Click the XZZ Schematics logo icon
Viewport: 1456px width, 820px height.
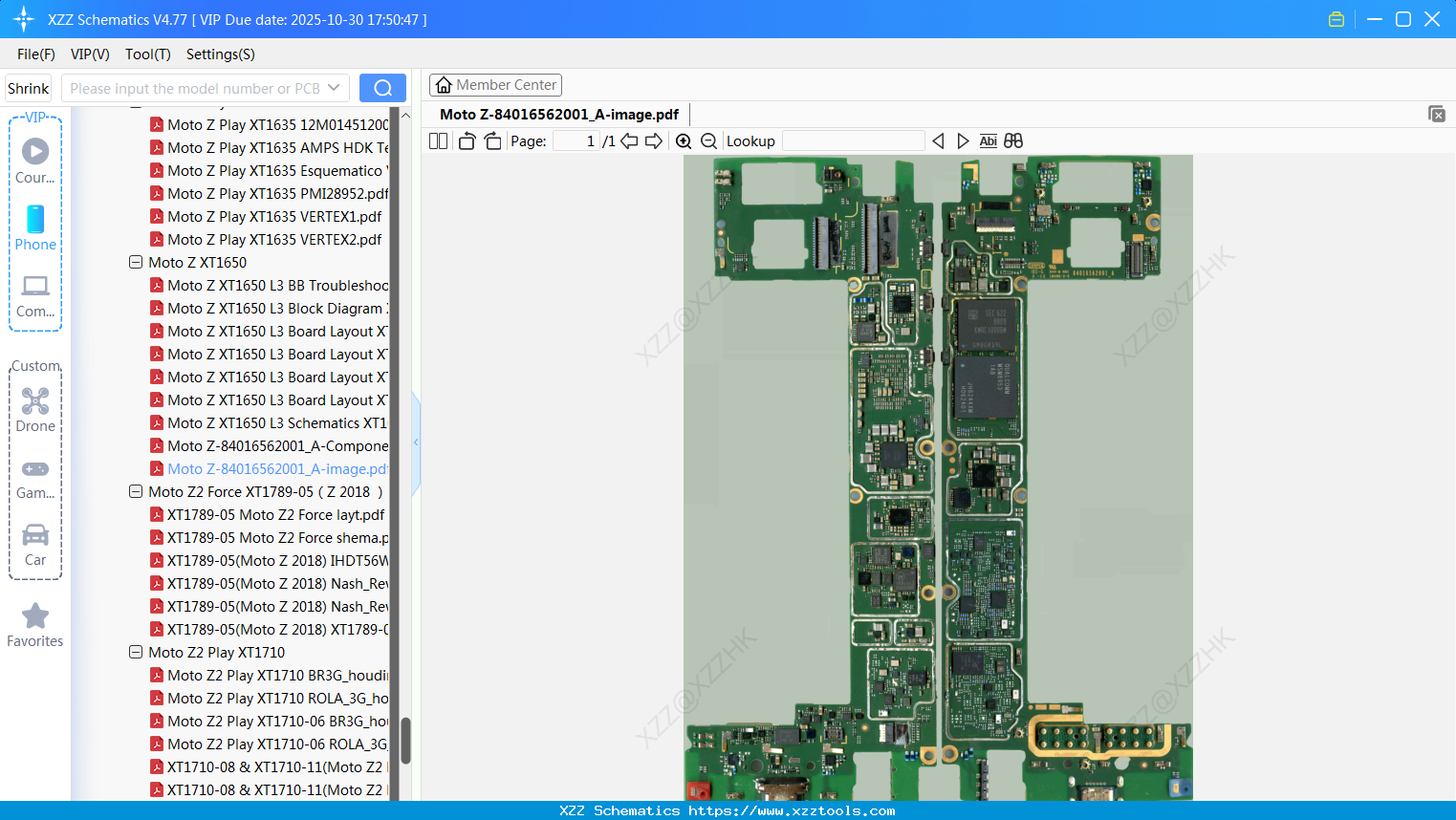click(24, 19)
